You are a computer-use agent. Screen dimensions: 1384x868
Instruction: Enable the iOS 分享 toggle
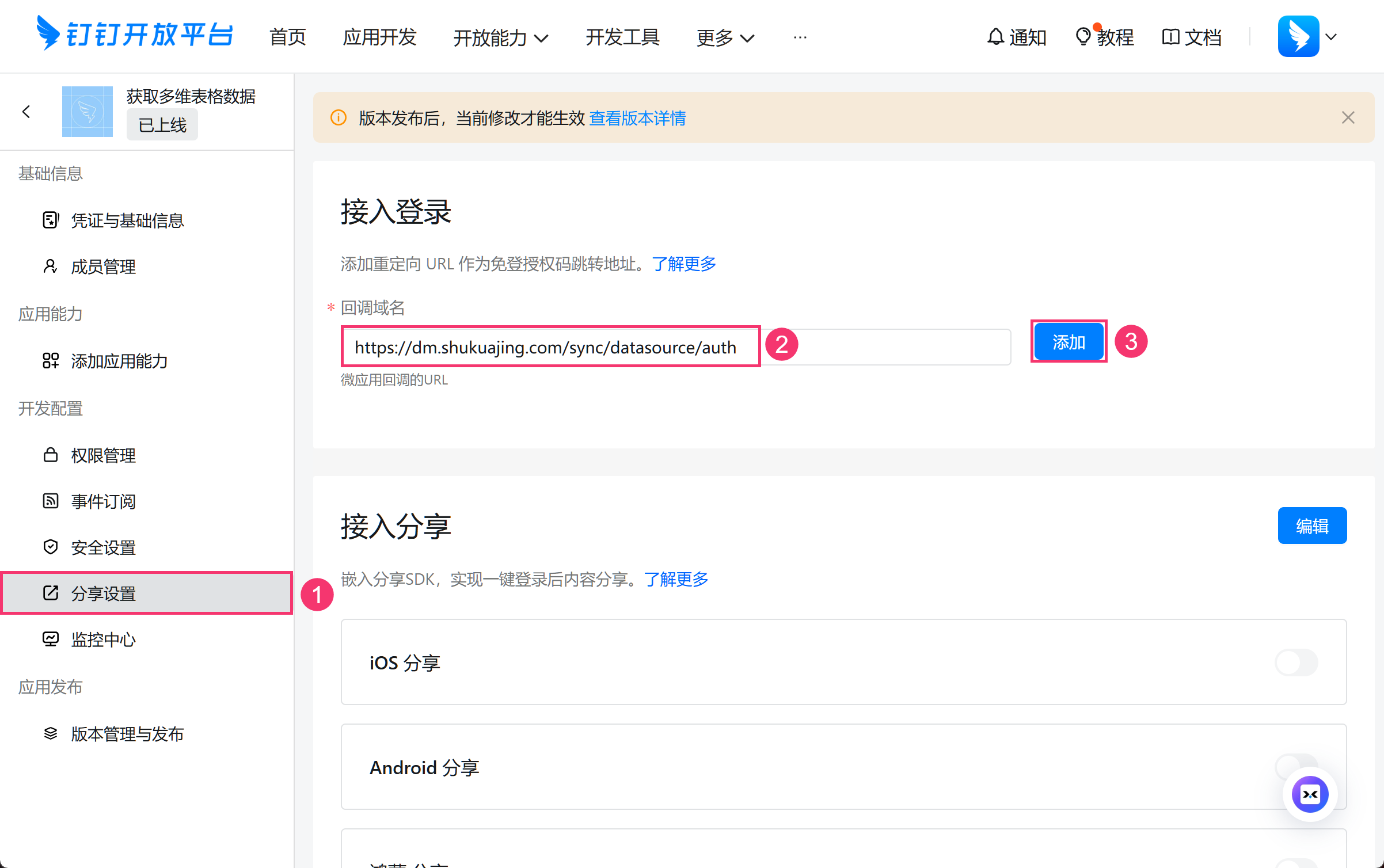[x=1296, y=663]
